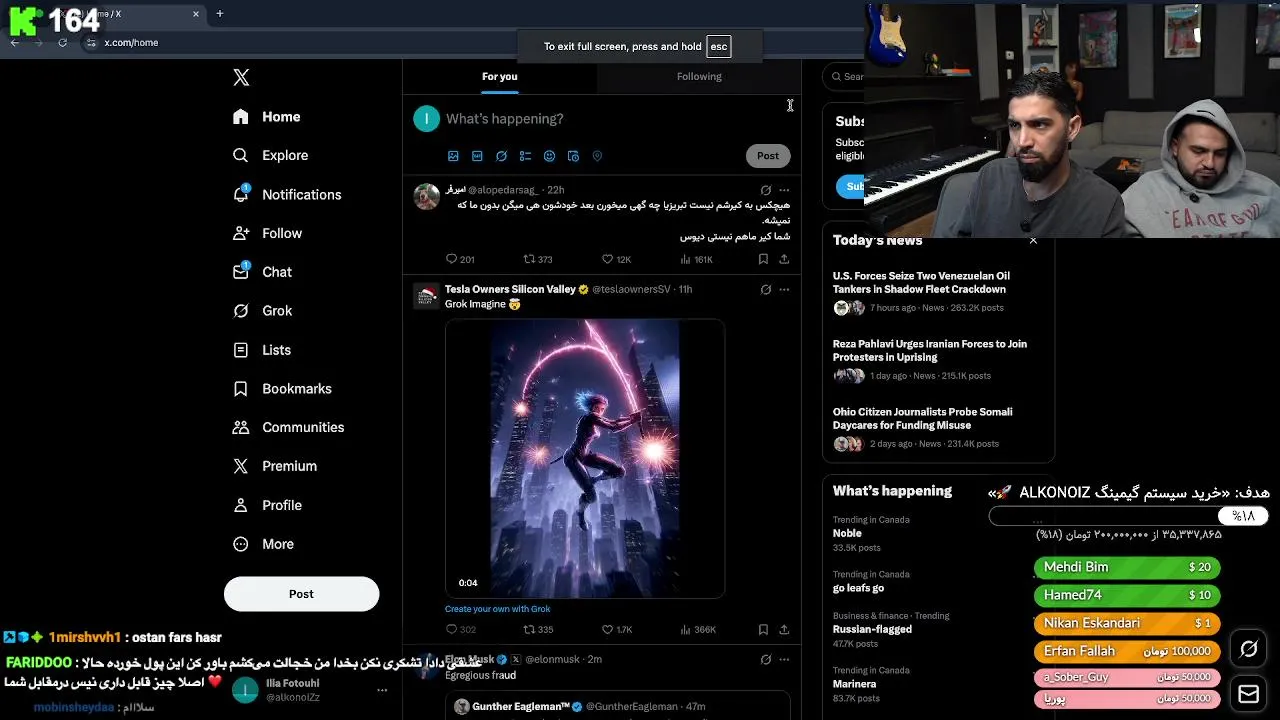This screenshot has width=1280, height=720.
Task: View analytics showing 161K views
Action: (696, 259)
